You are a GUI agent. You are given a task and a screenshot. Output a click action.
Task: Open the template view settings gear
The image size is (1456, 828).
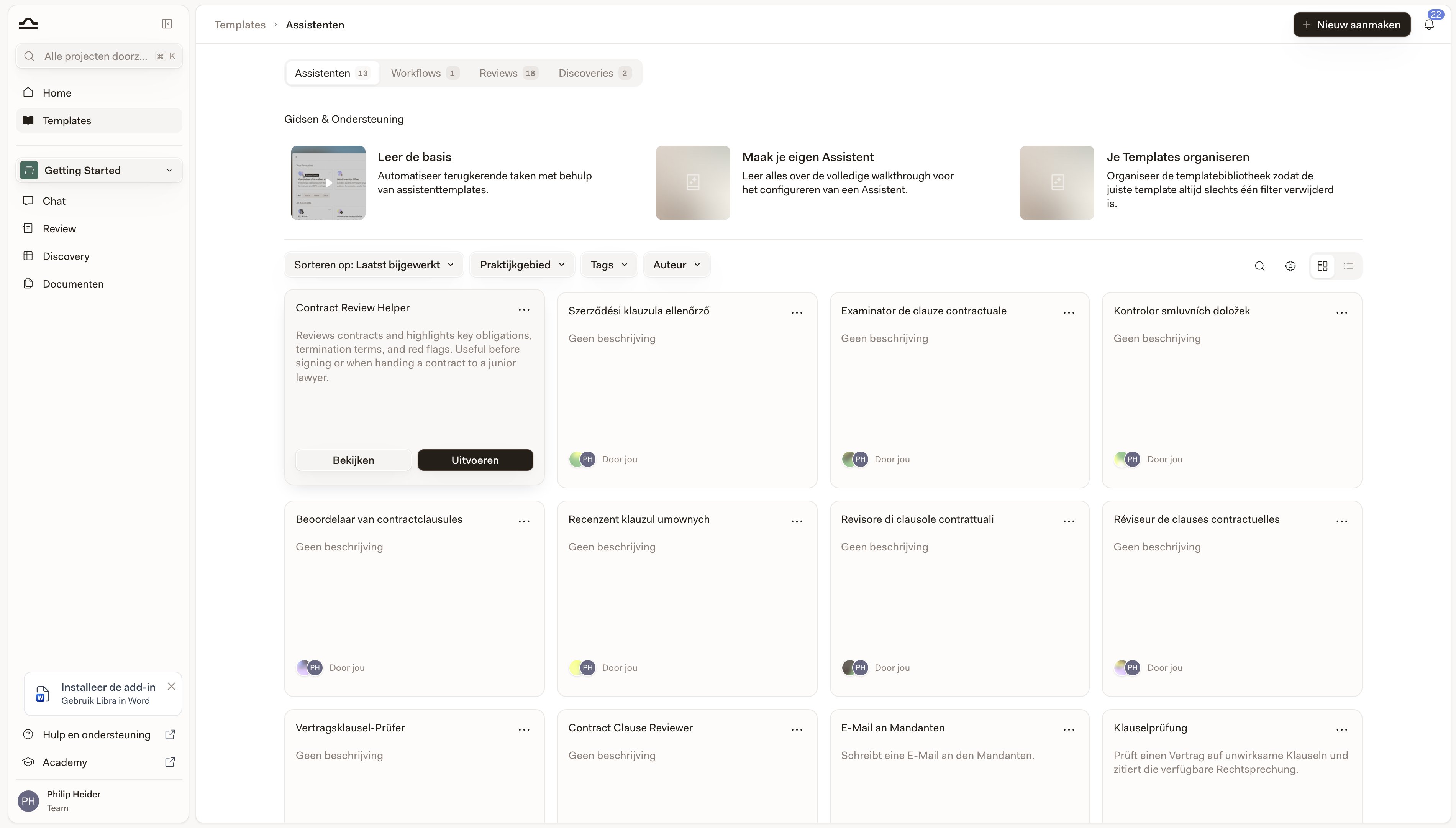pyautogui.click(x=1290, y=266)
